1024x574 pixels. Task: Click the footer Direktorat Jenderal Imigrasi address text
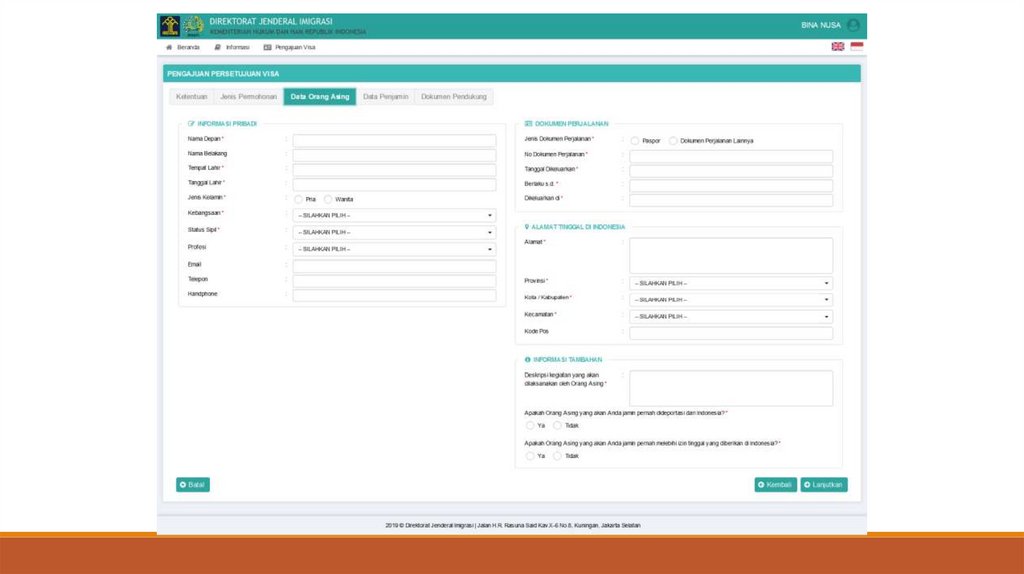click(513, 525)
